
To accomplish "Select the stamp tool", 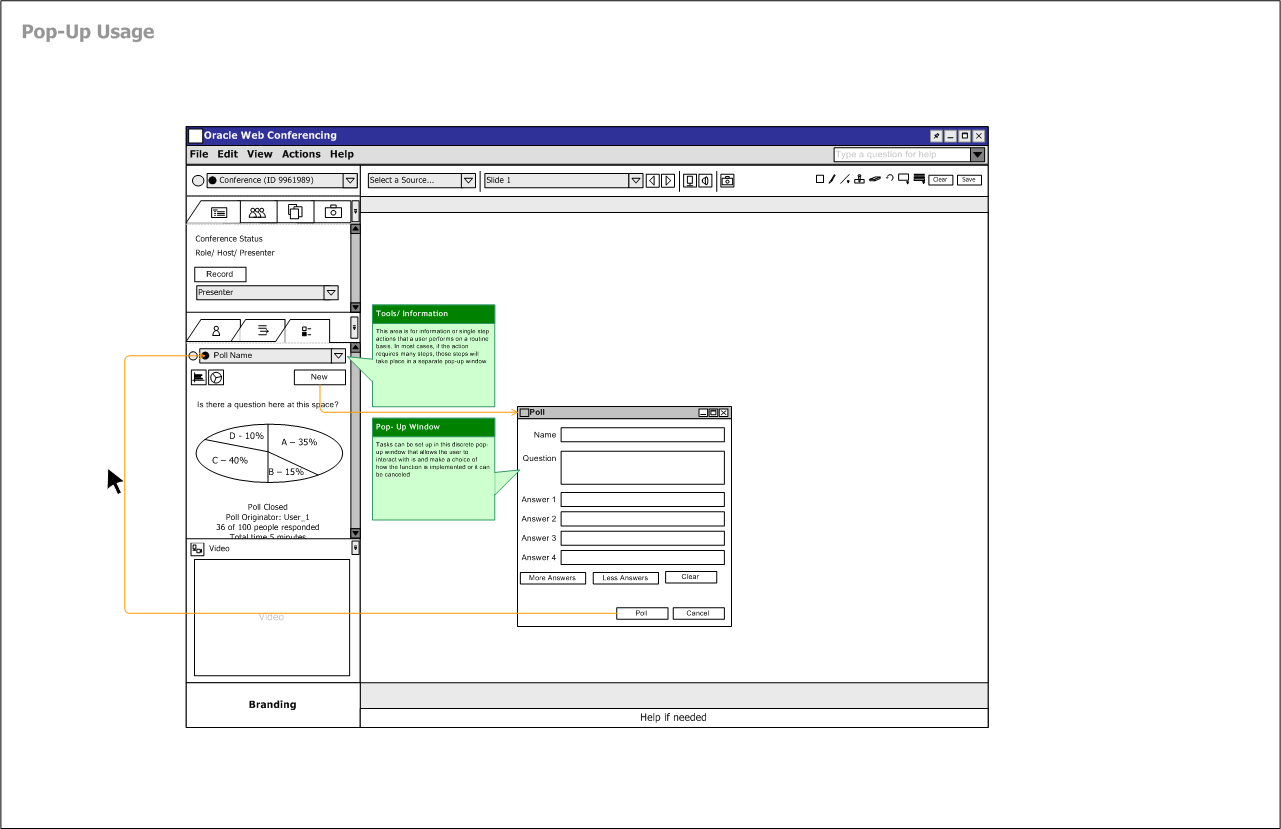I will coord(859,179).
